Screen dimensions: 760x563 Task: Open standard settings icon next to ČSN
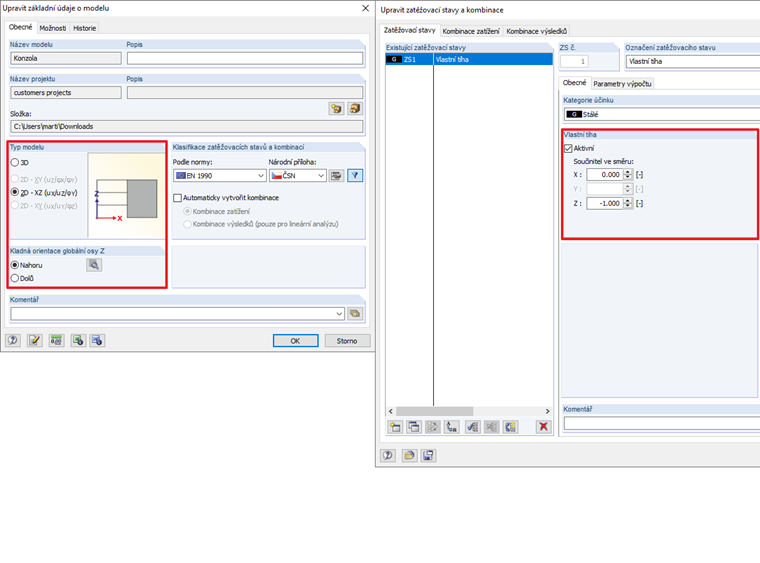(x=336, y=175)
